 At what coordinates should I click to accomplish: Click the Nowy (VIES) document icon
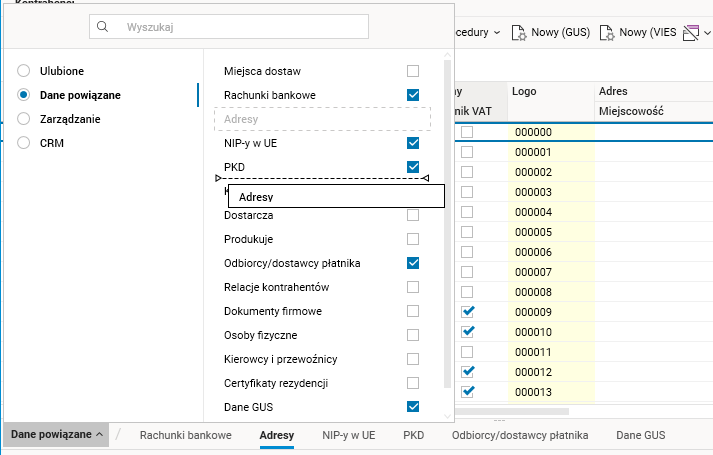point(607,33)
